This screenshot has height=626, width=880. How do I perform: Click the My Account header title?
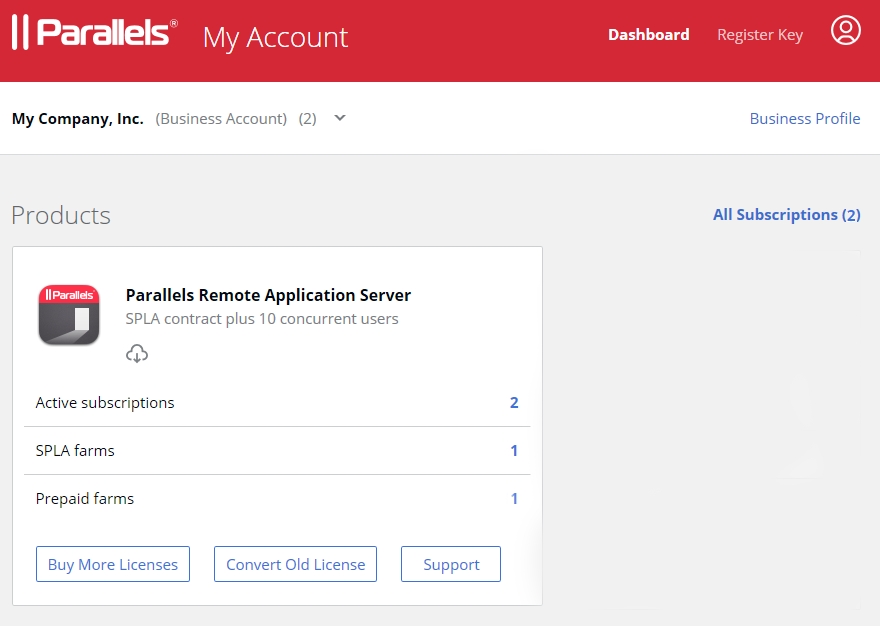275,37
